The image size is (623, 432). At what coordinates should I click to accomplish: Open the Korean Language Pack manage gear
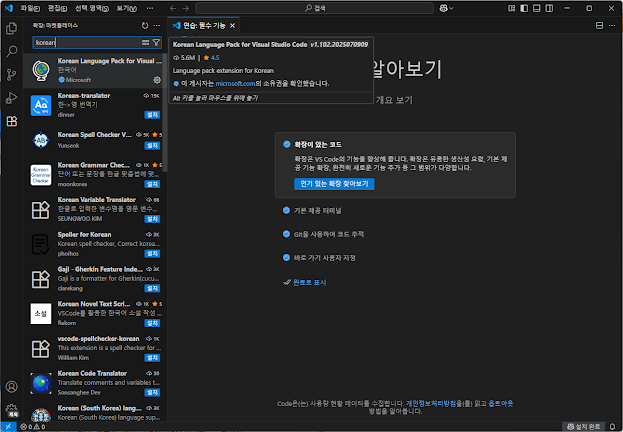click(x=157, y=80)
